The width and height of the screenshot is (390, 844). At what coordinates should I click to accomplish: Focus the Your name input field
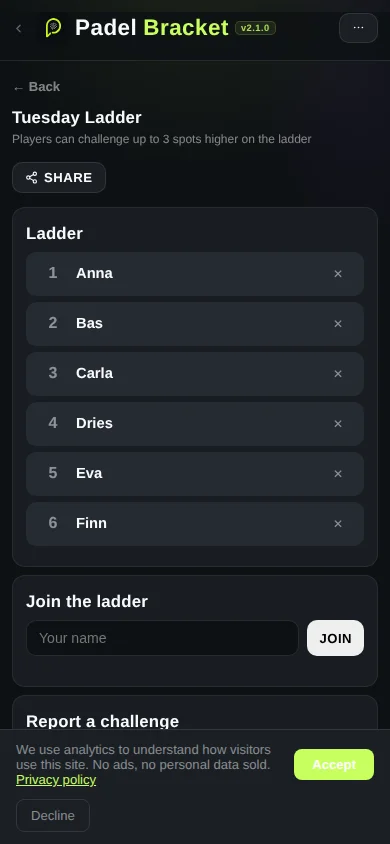tap(162, 638)
